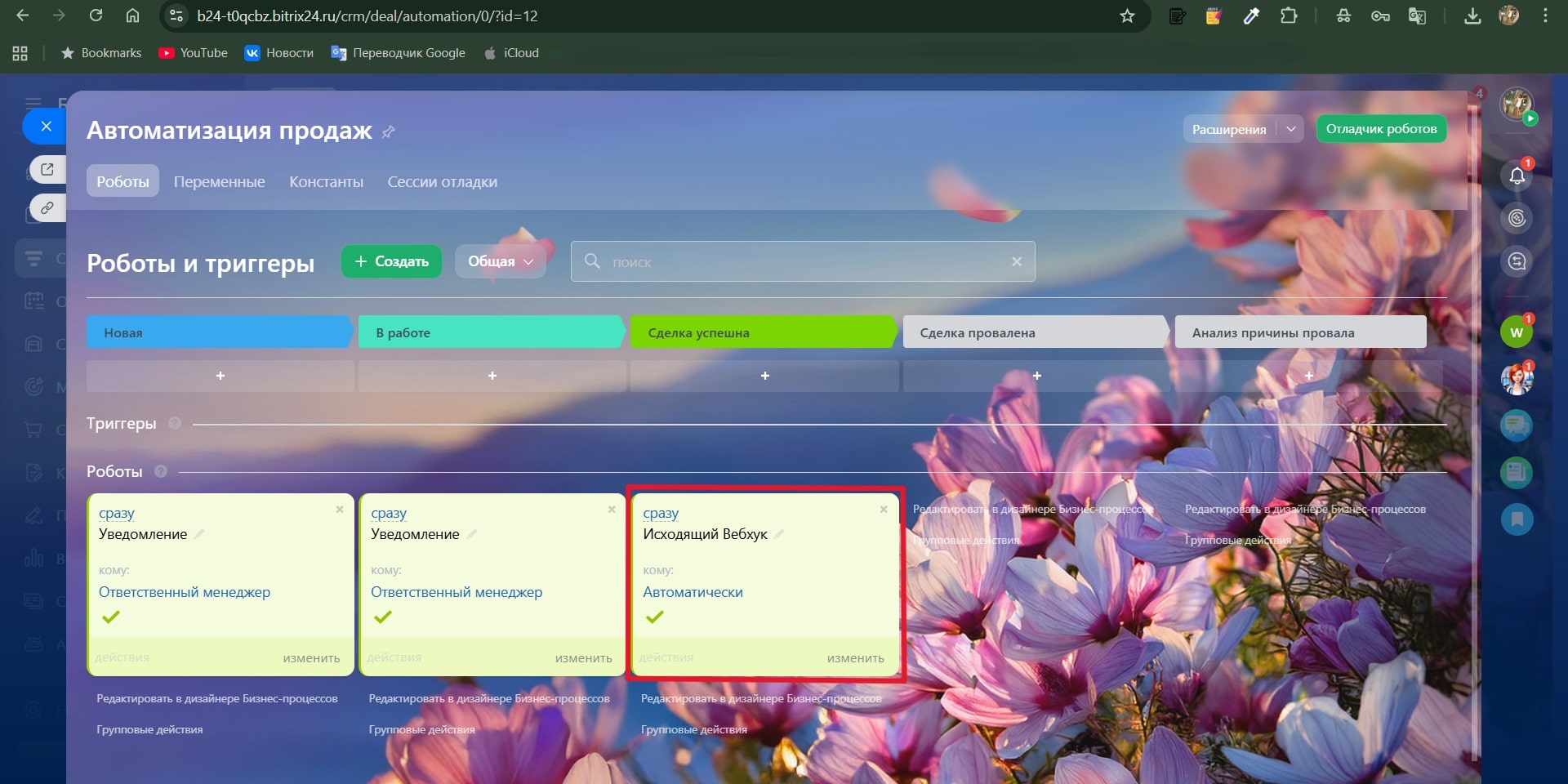Remove the Исходящий Вебхук robot
The height and width of the screenshot is (784, 1568).
pyautogui.click(x=883, y=510)
